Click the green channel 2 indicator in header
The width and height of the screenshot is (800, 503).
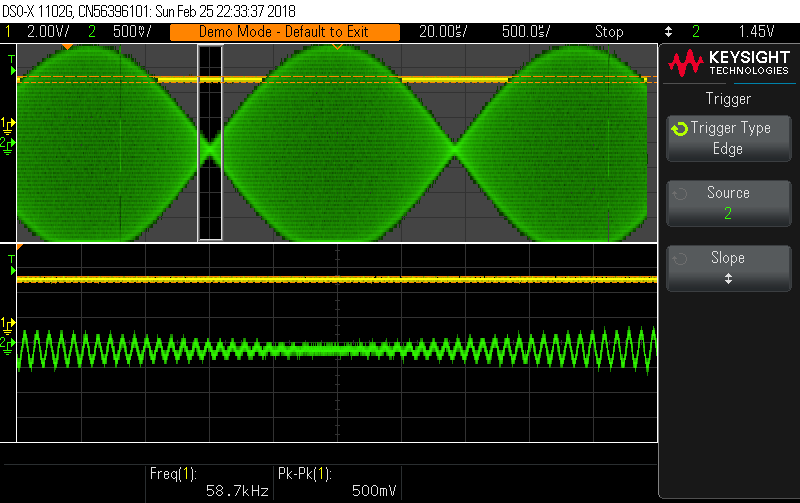[x=92, y=32]
